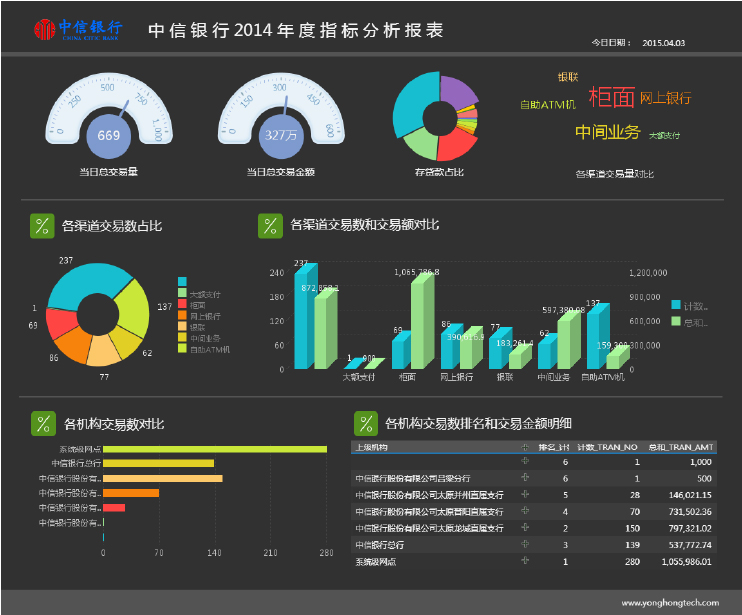The height and width of the screenshot is (615, 742).
Task: Sort by the 计数_TRAN_NO column header
Action: point(607,447)
